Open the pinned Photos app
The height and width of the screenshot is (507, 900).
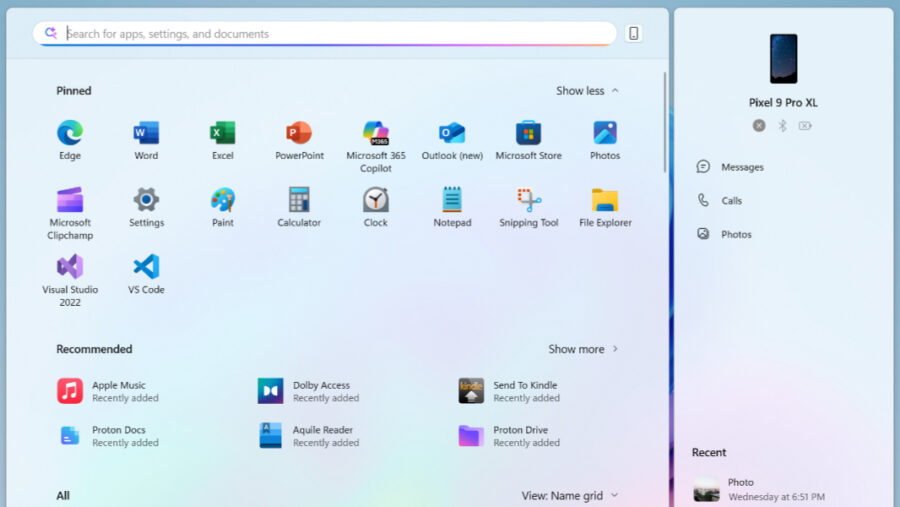click(605, 140)
